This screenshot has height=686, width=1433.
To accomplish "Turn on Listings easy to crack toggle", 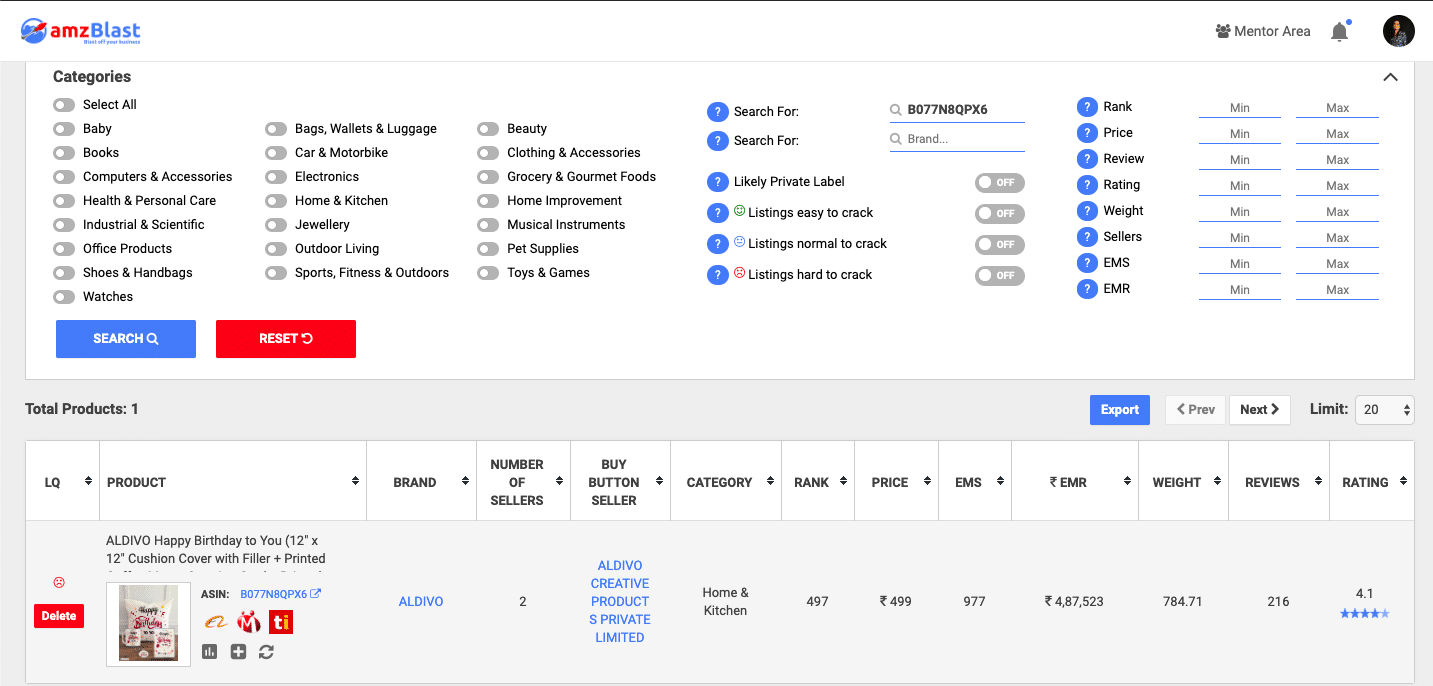I will pos(1000,214).
